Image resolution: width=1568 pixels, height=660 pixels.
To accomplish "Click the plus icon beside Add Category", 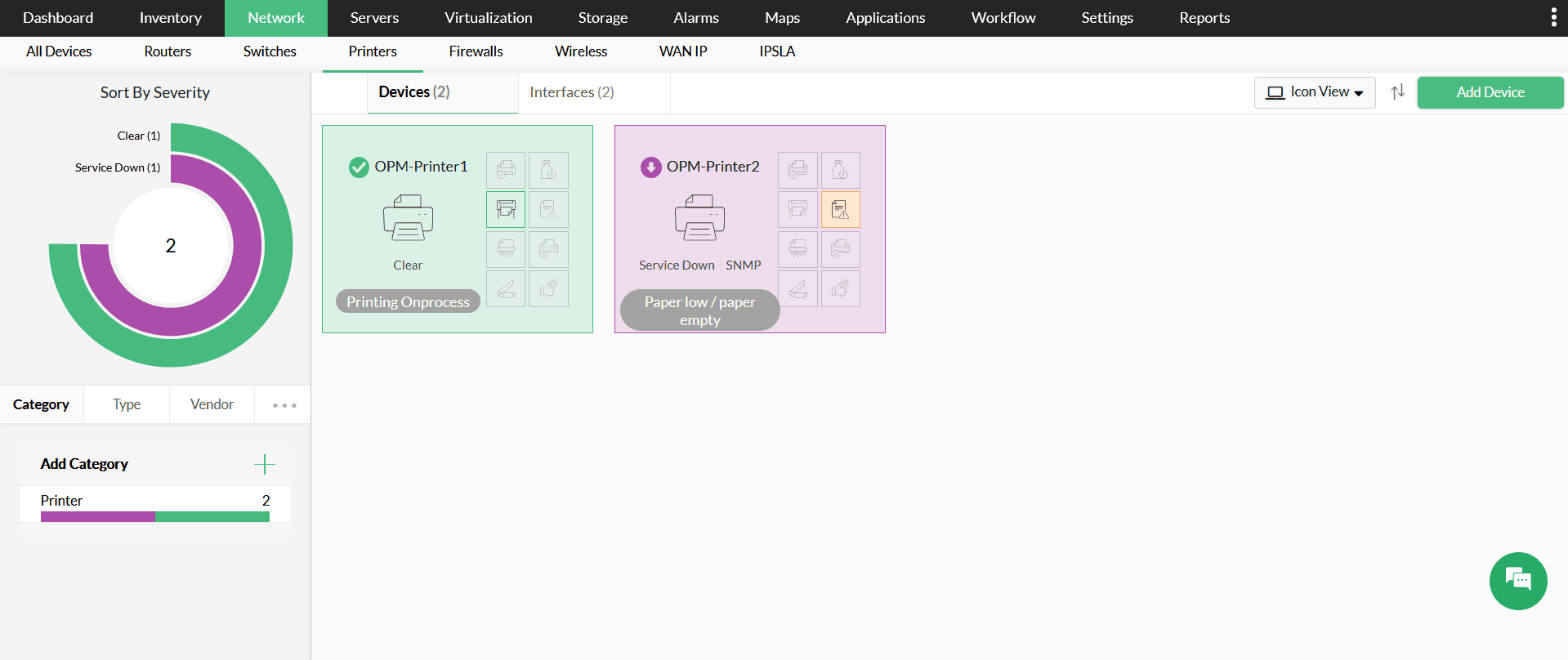I will [265, 464].
